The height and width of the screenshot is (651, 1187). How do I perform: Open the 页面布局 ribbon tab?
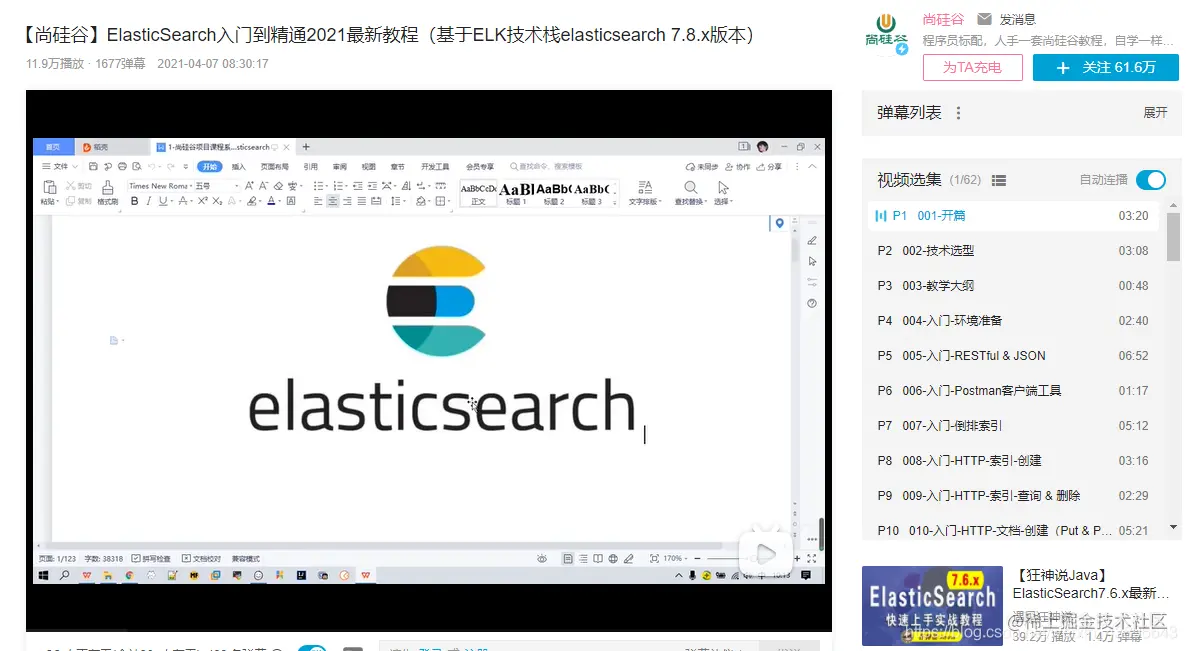275,167
